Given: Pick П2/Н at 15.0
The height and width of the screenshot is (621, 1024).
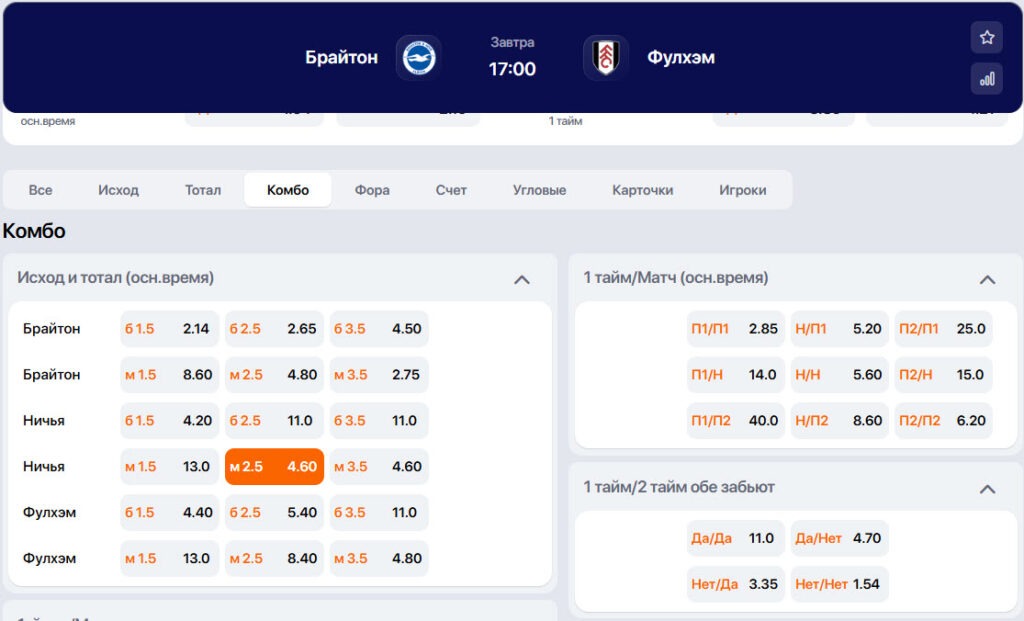Looking at the screenshot, I should pos(943,375).
